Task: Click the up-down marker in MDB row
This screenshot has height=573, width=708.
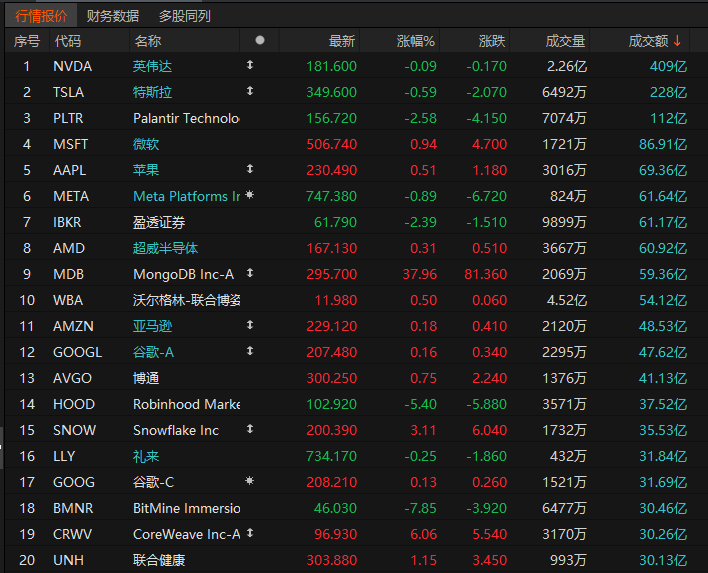Action: pyautogui.click(x=250, y=273)
